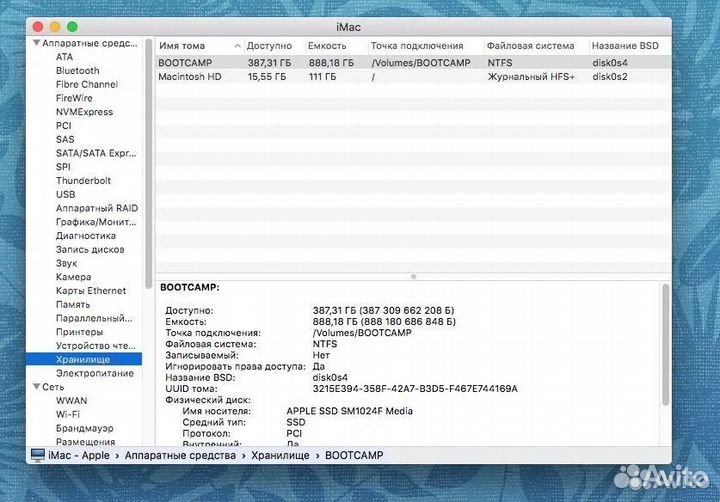
Task: Go to iMac - Apple in path bar
Action: [79, 456]
